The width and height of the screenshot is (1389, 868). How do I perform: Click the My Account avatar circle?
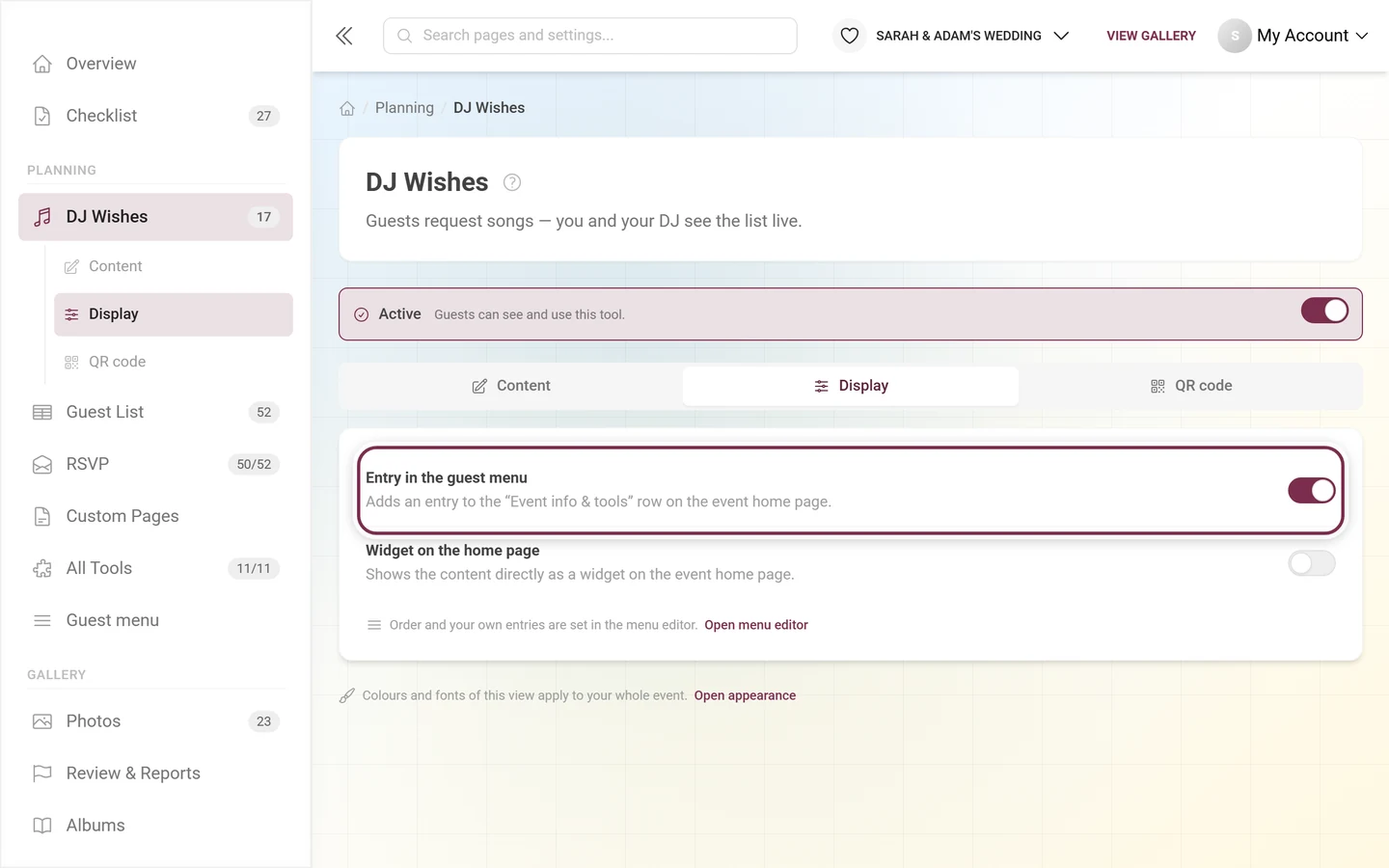pos(1235,36)
